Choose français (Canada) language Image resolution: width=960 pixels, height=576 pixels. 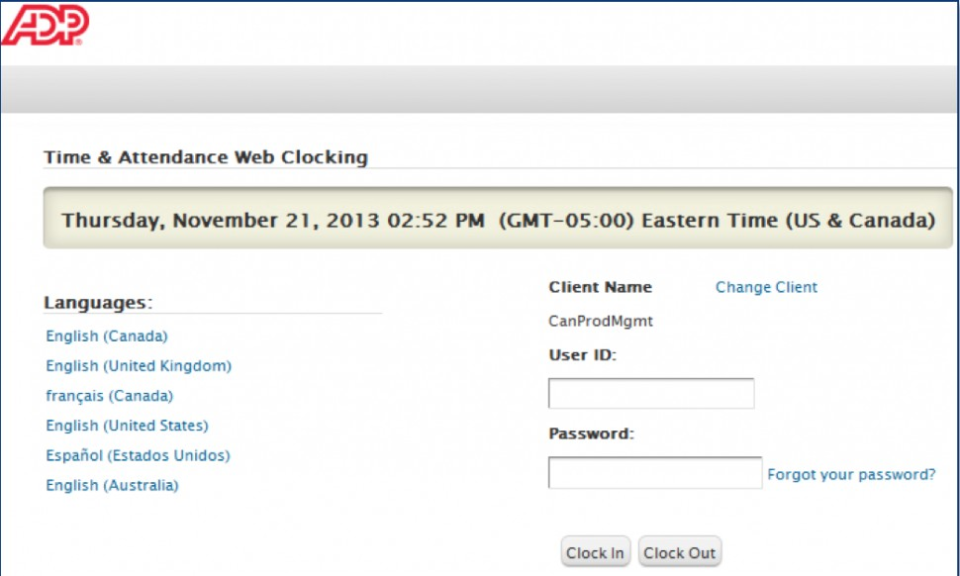click(109, 396)
